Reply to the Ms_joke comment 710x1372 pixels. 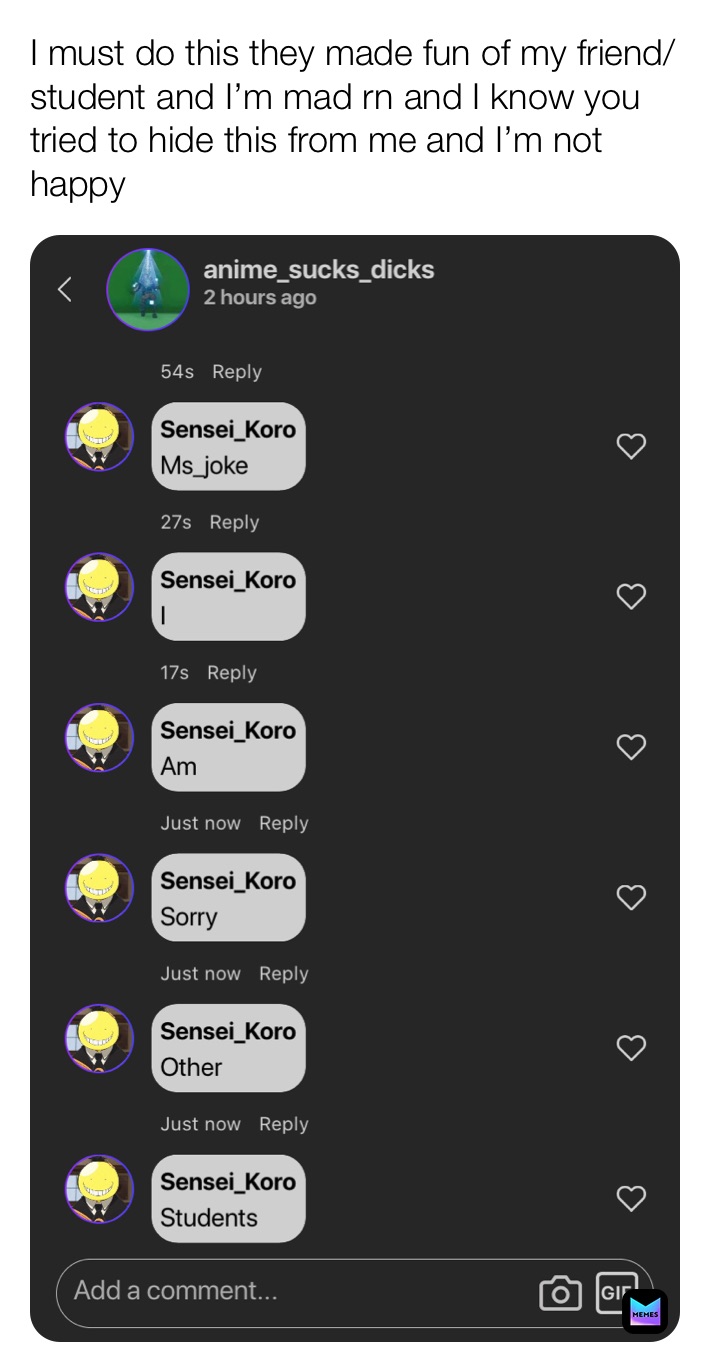click(x=237, y=371)
